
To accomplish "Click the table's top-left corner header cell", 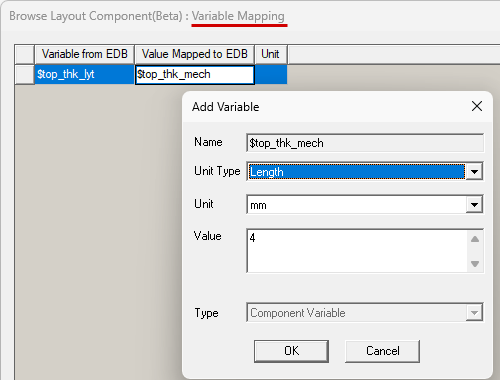I will click(x=25, y=54).
